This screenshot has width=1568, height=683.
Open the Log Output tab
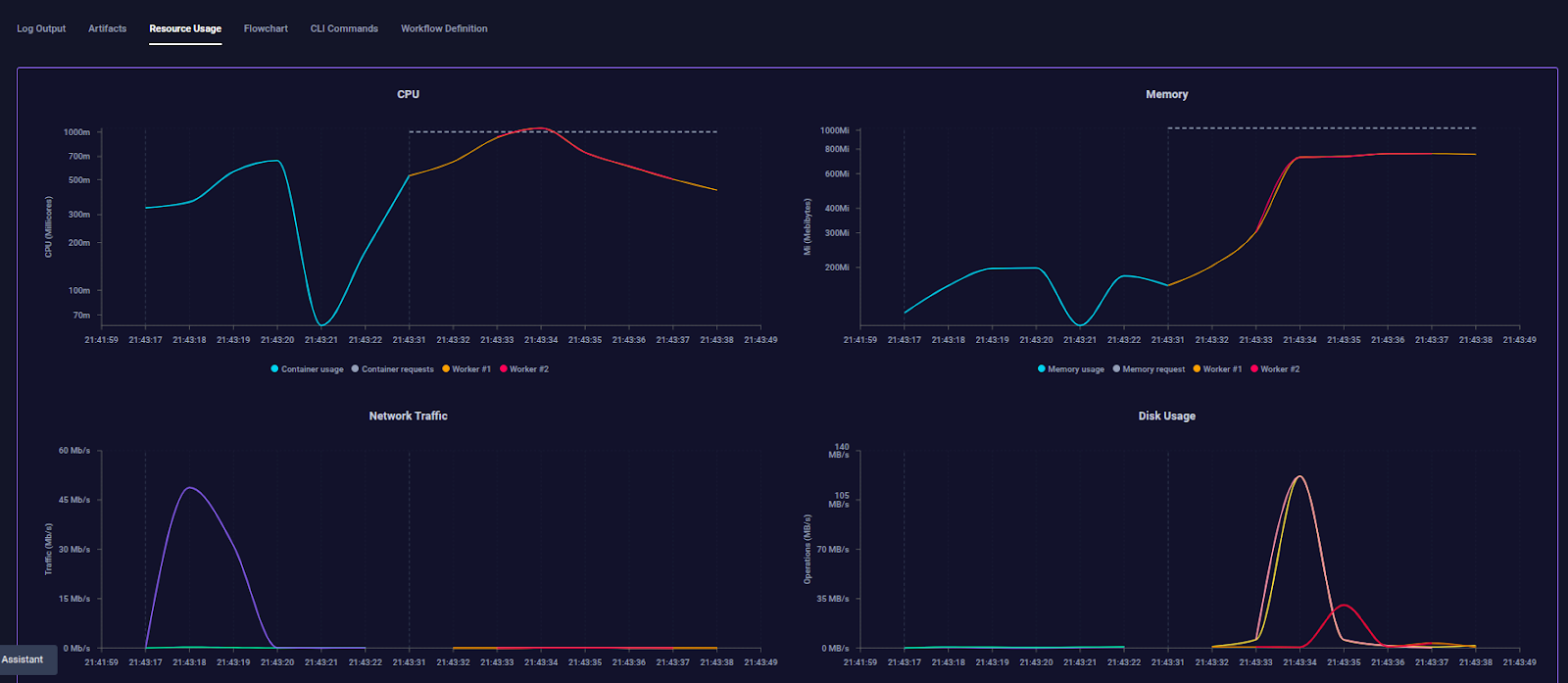pyautogui.click(x=41, y=28)
